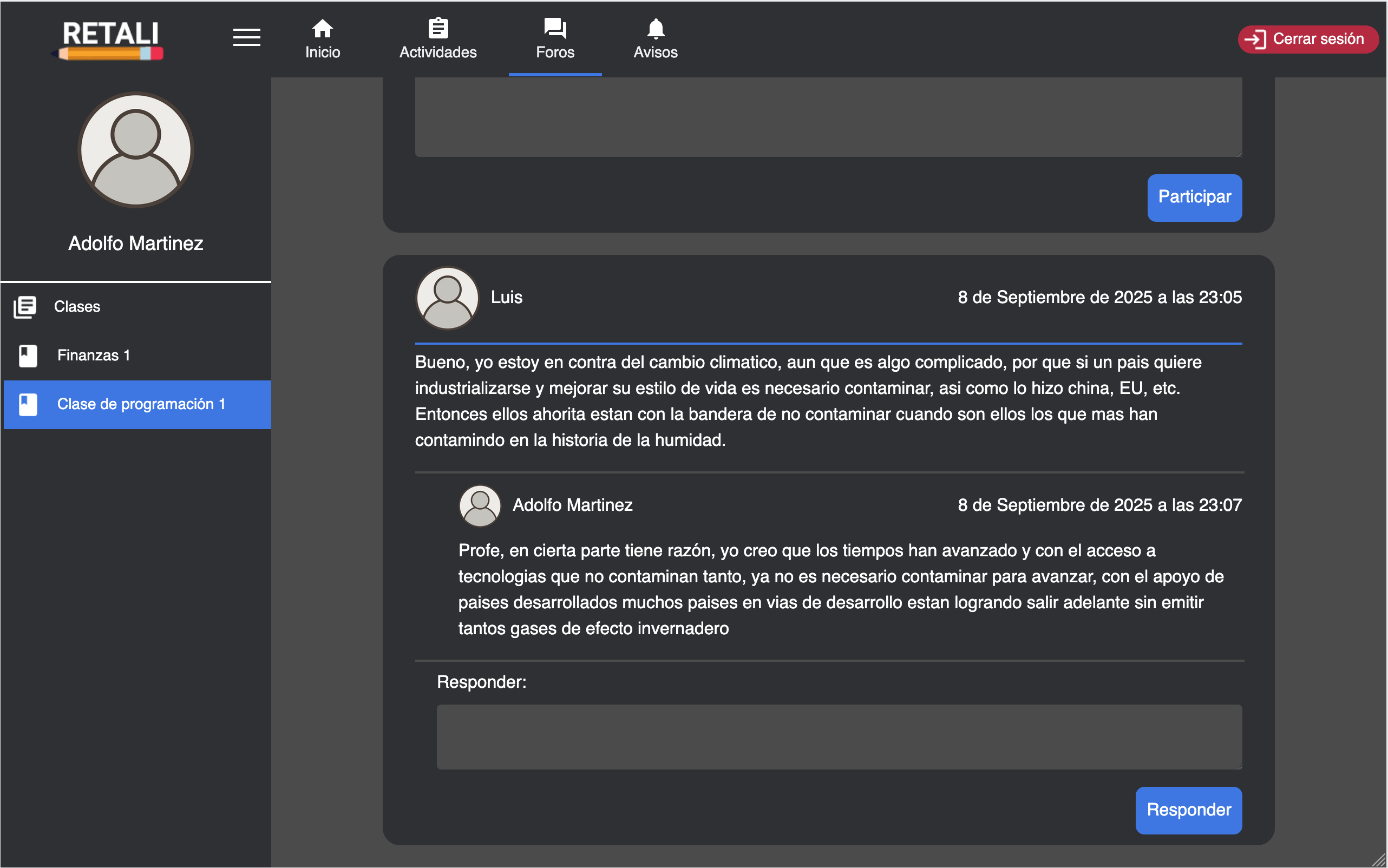Click the Clases book icon in the sidebar
Image resolution: width=1388 pixels, height=868 pixels.
click(x=24, y=306)
